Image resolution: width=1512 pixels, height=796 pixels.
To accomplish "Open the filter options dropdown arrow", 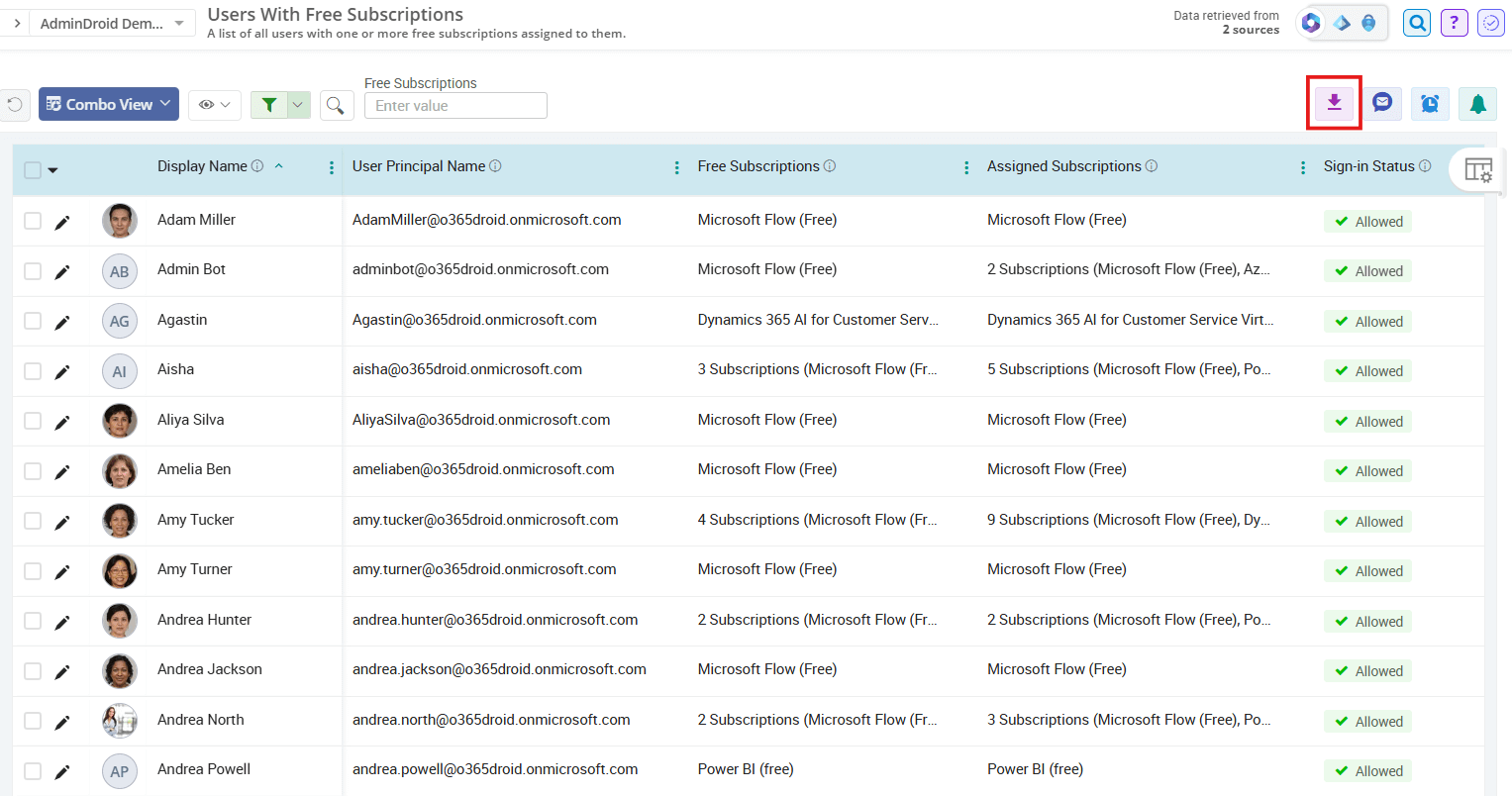I will point(296,104).
